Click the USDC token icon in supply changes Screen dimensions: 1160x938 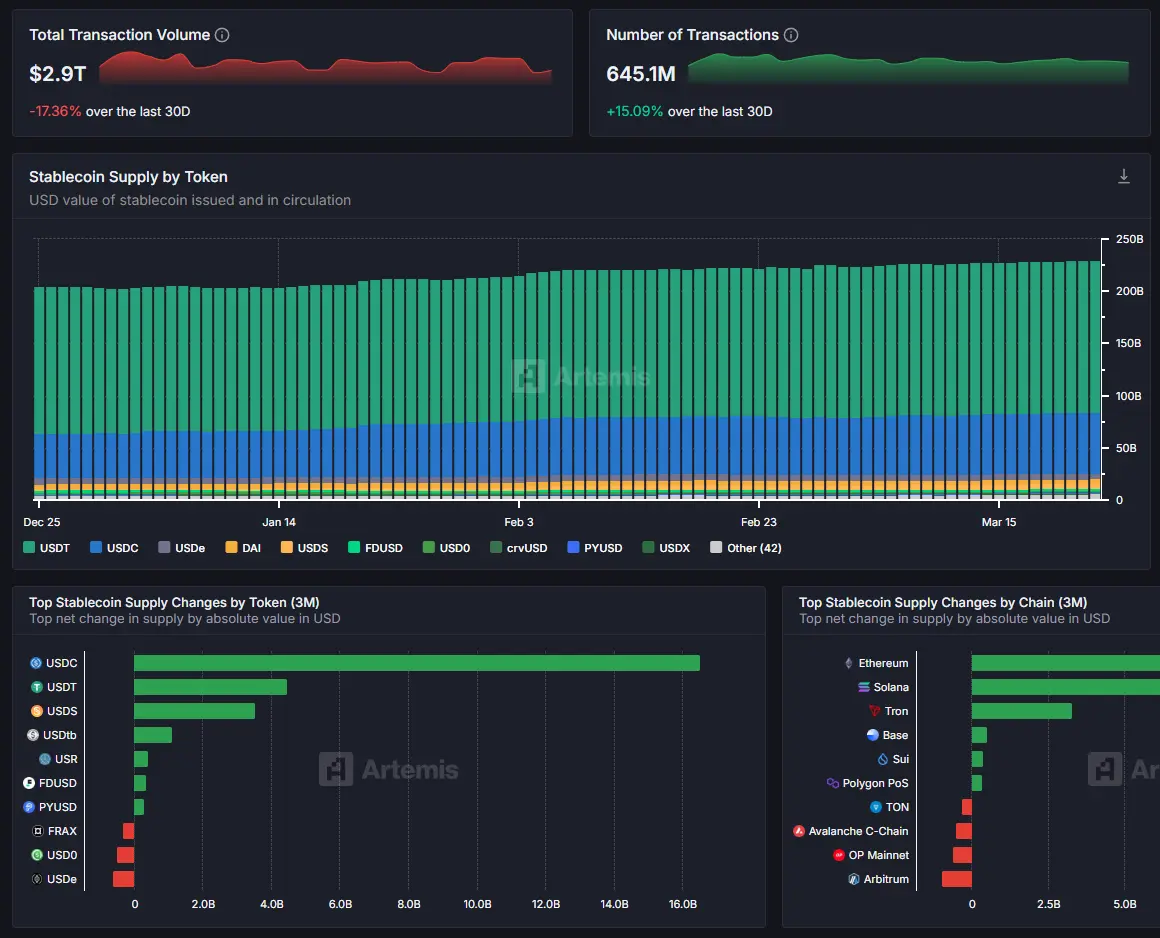point(36,663)
